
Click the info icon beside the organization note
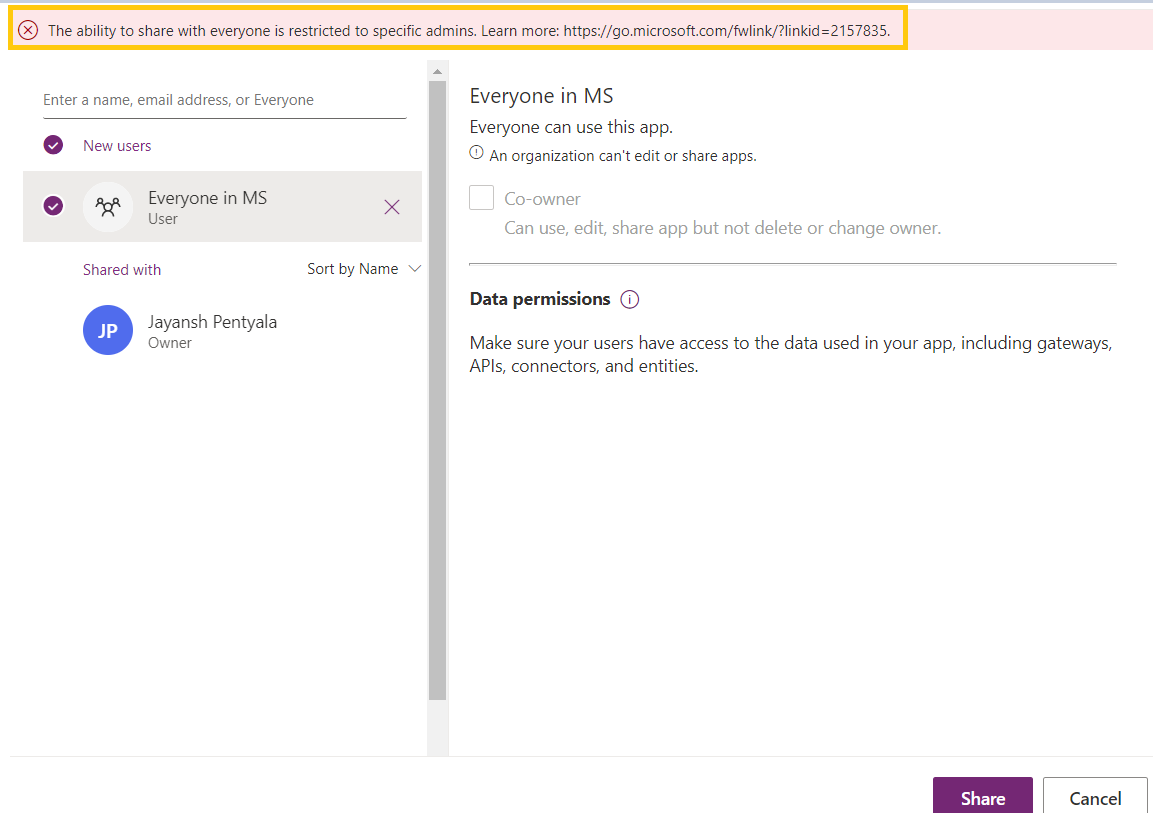tap(477, 154)
